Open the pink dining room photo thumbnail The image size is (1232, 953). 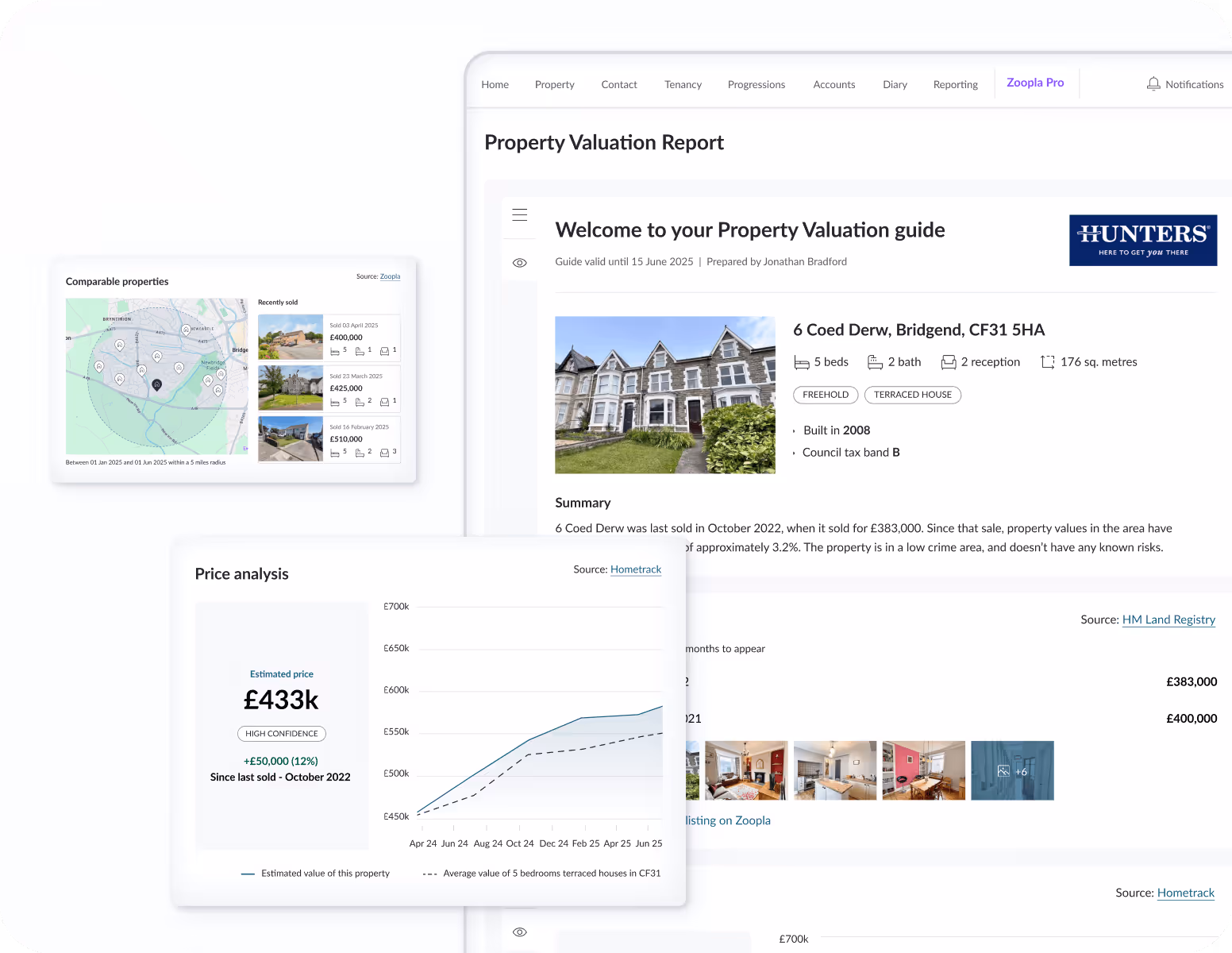click(x=924, y=770)
